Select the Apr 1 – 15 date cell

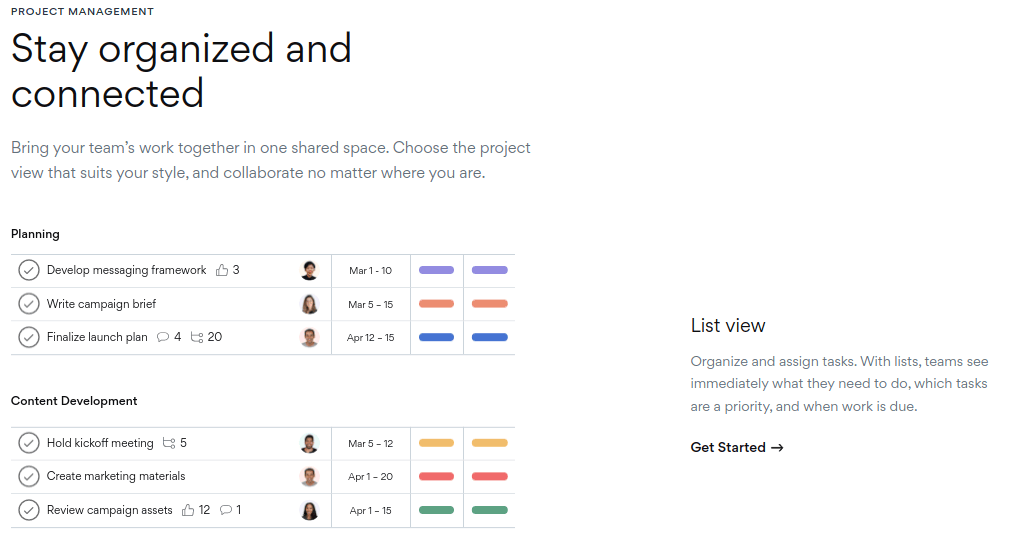pyautogui.click(x=370, y=511)
